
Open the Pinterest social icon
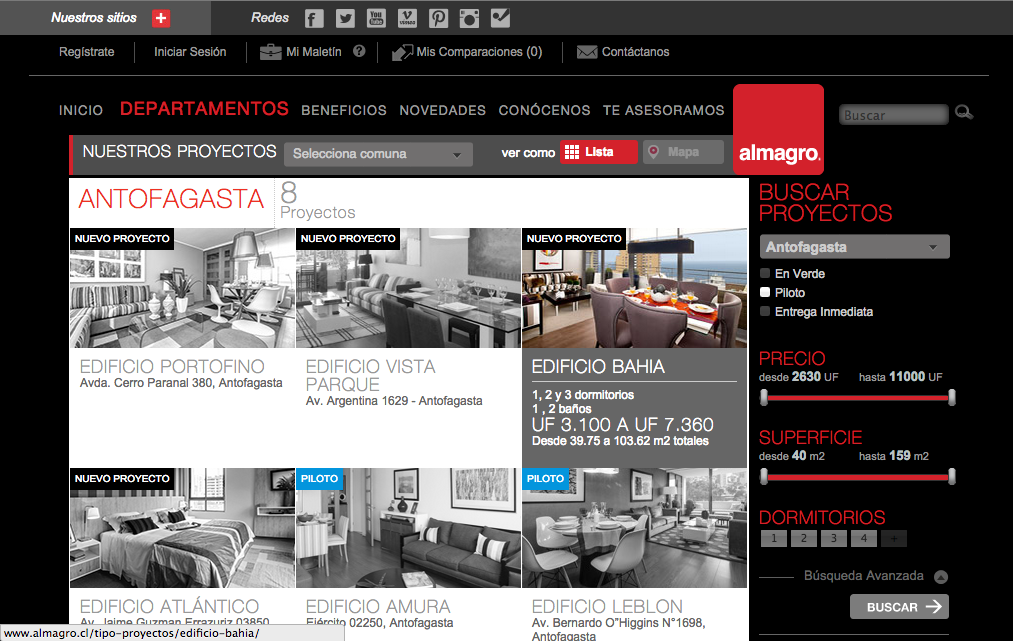(x=438, y=19)
